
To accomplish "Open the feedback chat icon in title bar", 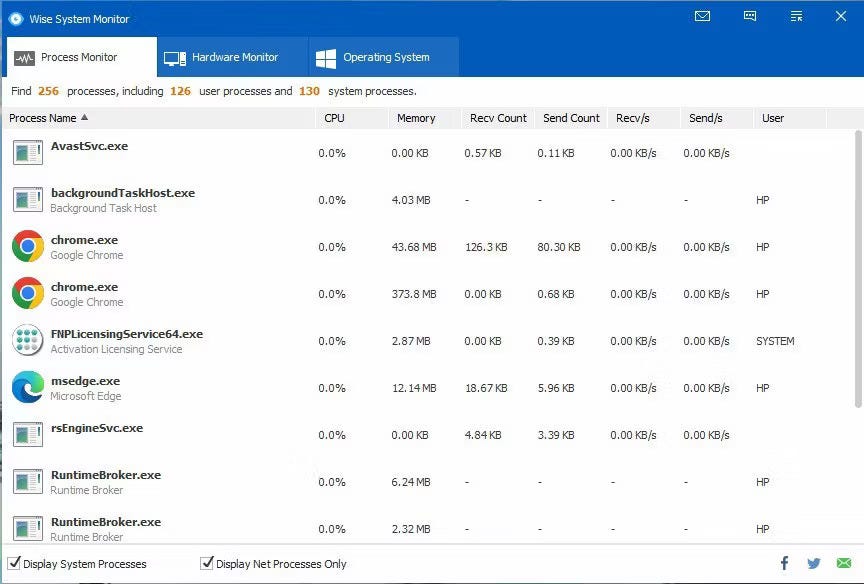I will tap(749, 15).
